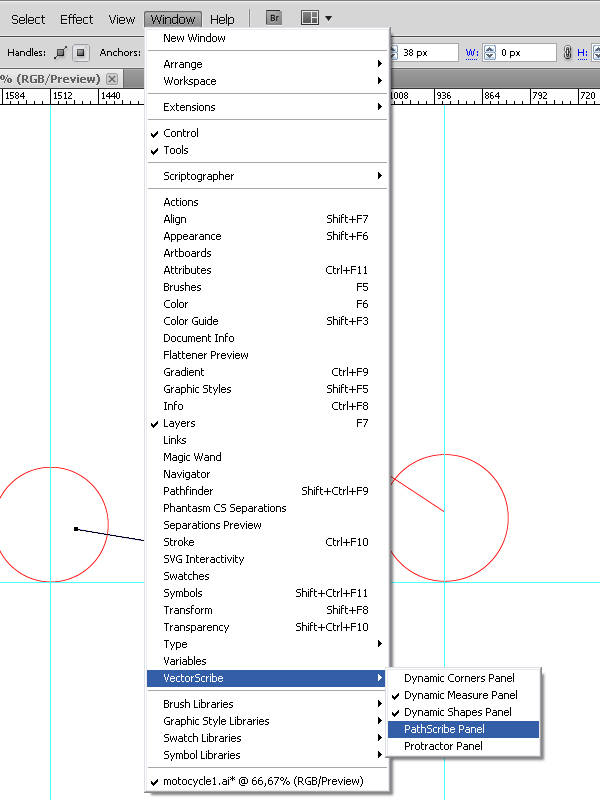Choose New Window
The image size is (600, 800).
tap(267, 38)
